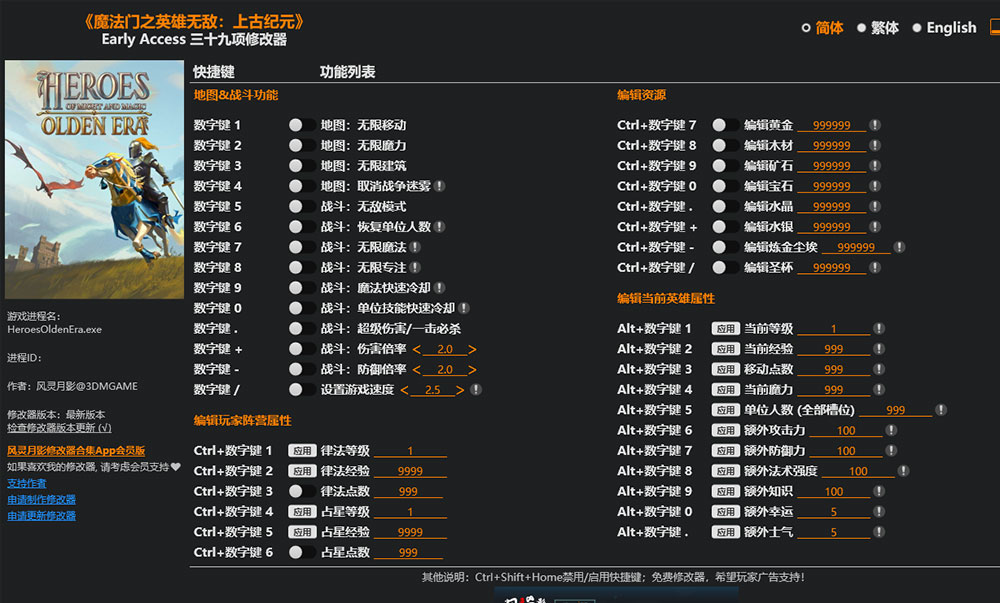Apply 律法等级 value
Viewport: 1000px width, 603px height.
302,451
